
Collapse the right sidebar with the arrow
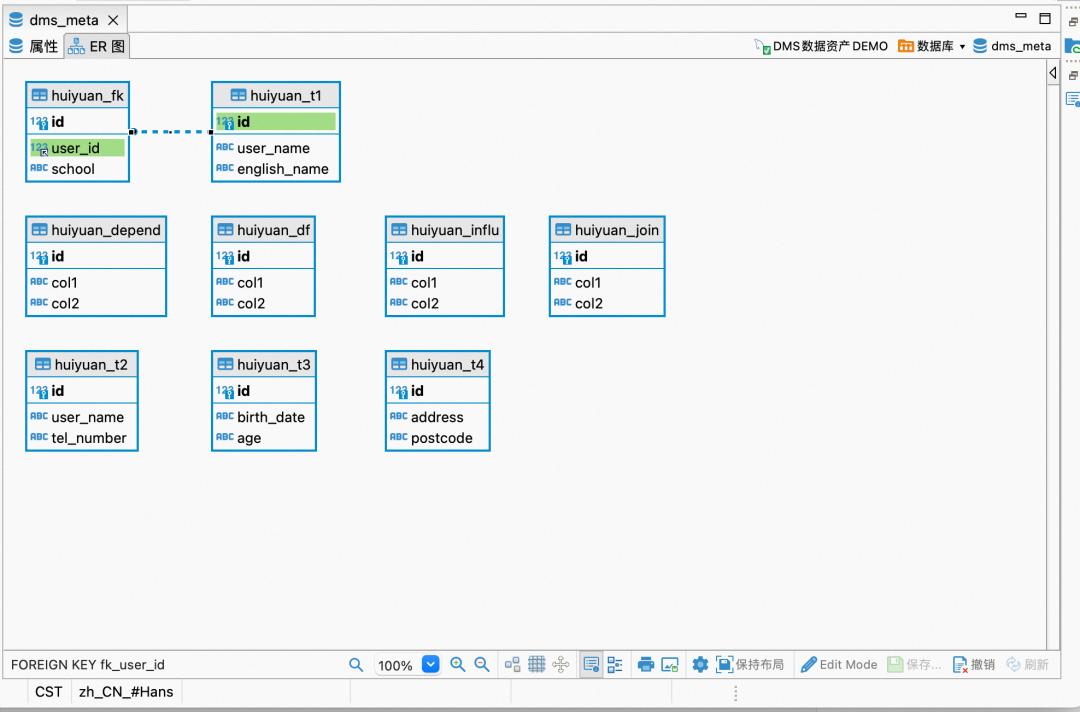pyautogui.click(x=1052, y=72)
